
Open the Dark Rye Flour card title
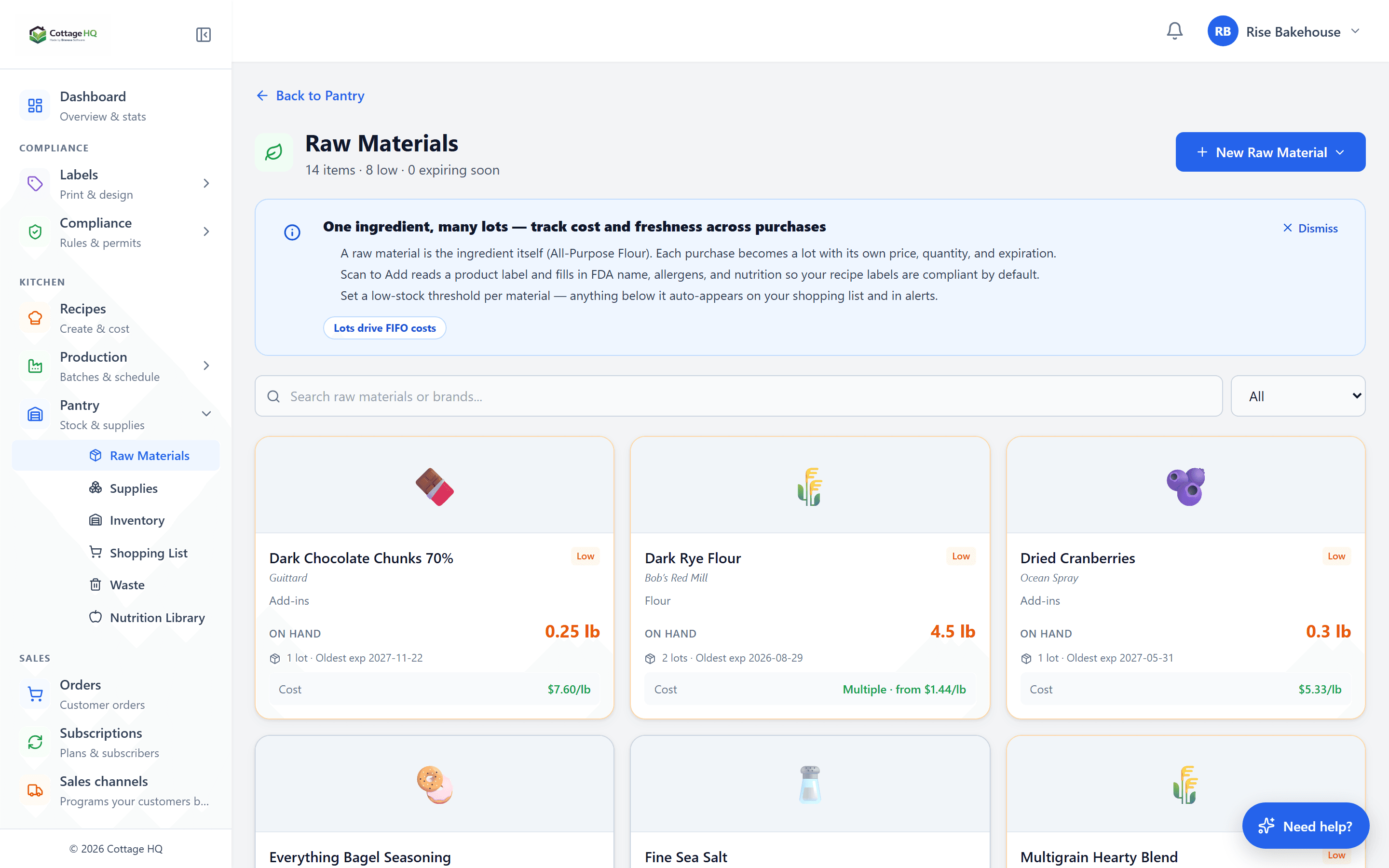(x=692, y=558)
